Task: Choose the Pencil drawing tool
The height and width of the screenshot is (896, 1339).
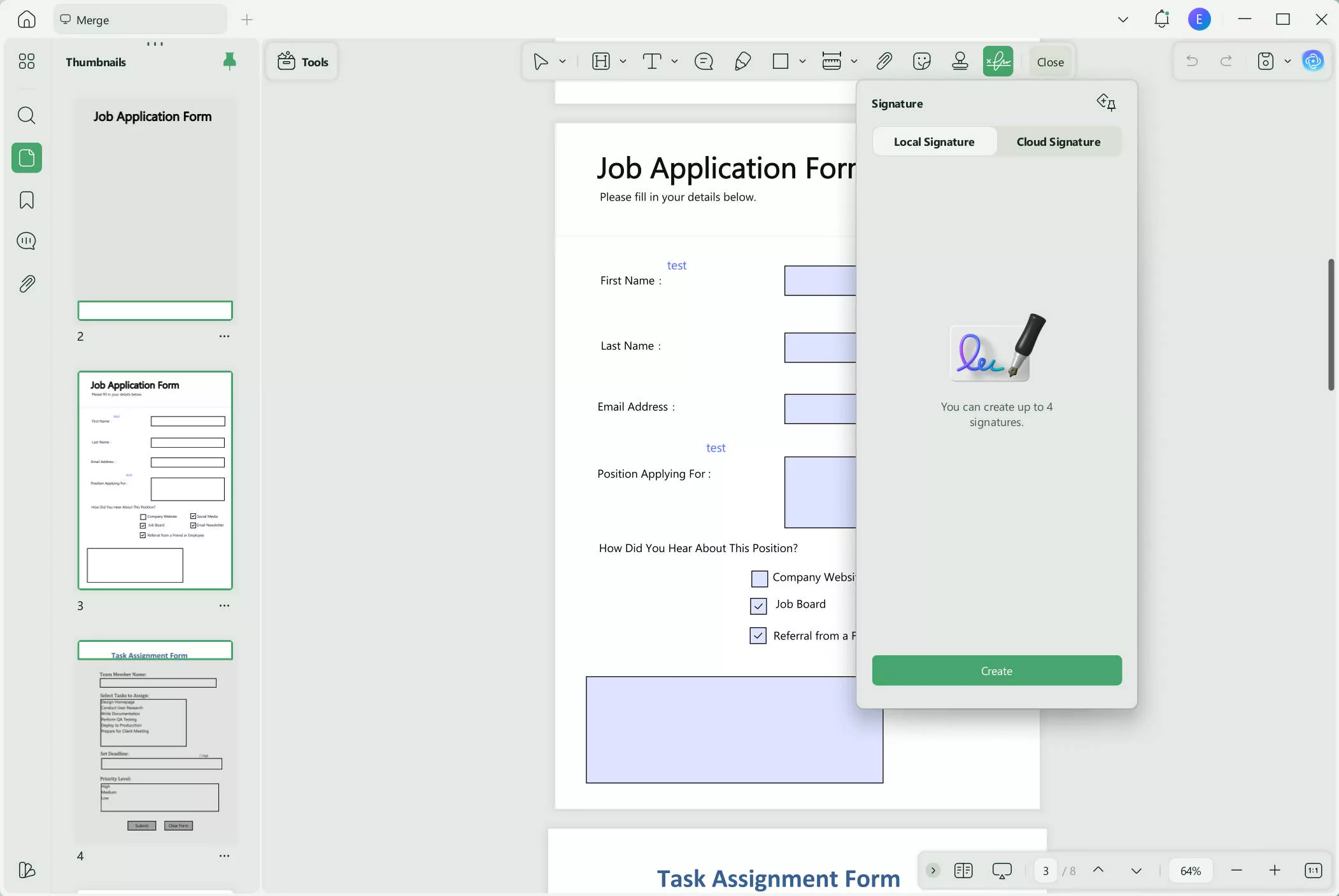Action: point(742,62)
